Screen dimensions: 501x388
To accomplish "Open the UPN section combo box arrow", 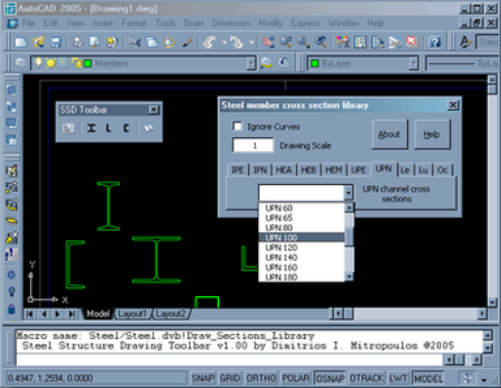I will (x=348, y=193).
